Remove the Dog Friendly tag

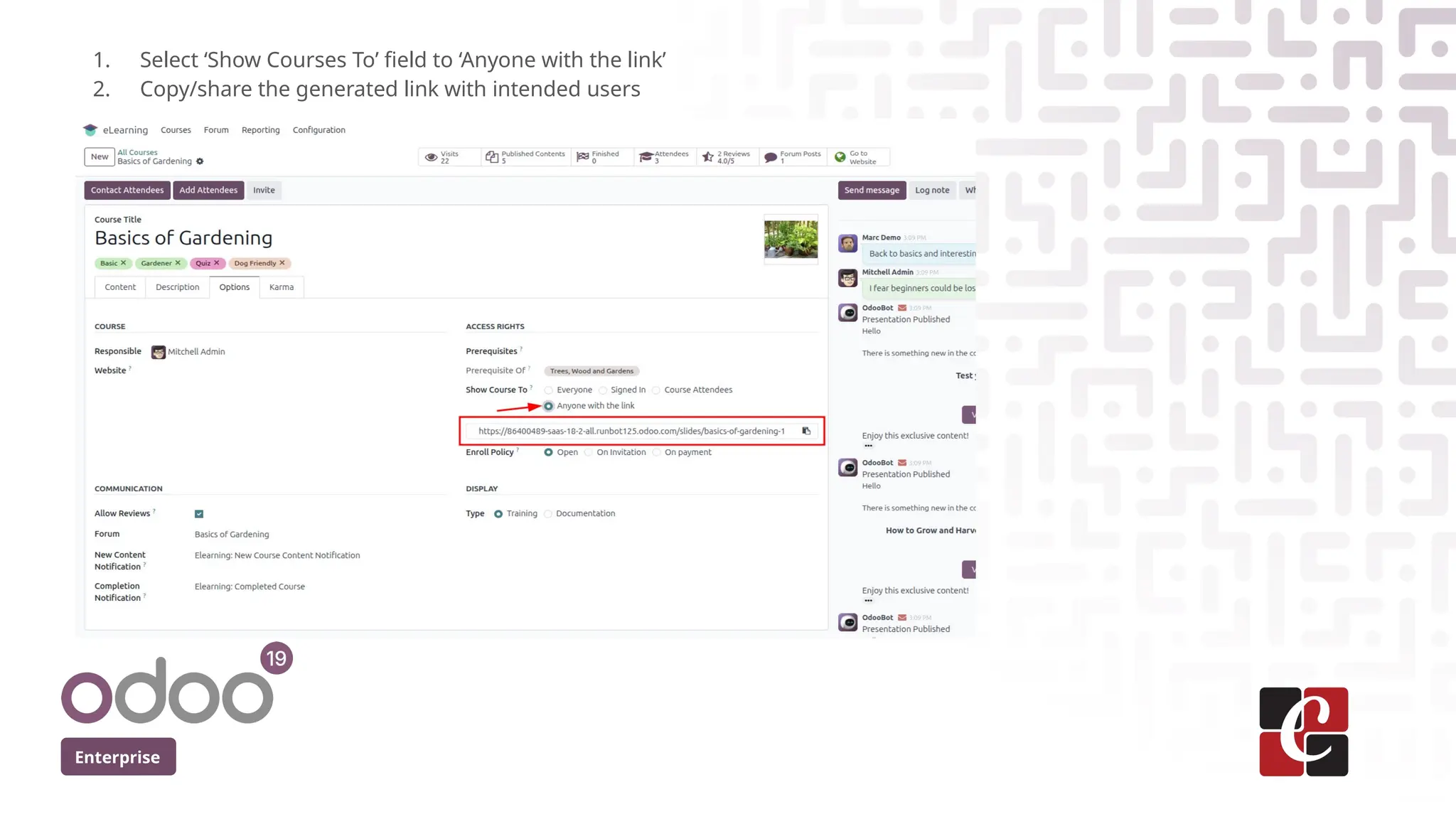[x=282, y=263]
